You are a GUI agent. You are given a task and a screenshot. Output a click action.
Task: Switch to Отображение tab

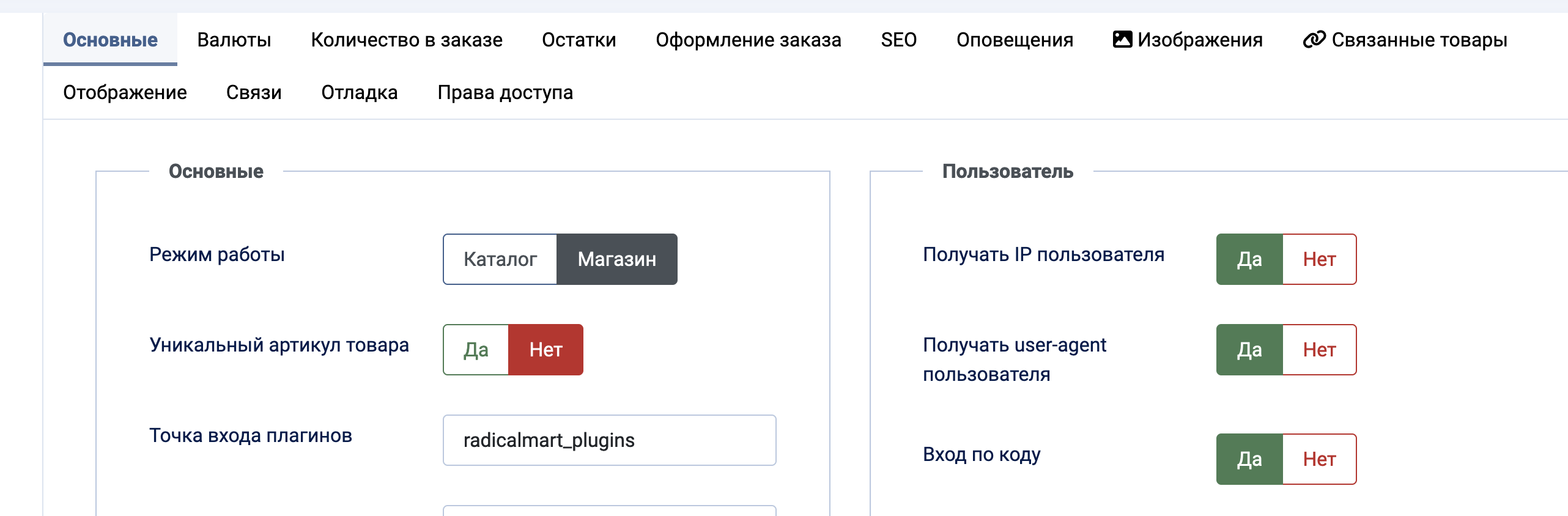click(125, 92)
